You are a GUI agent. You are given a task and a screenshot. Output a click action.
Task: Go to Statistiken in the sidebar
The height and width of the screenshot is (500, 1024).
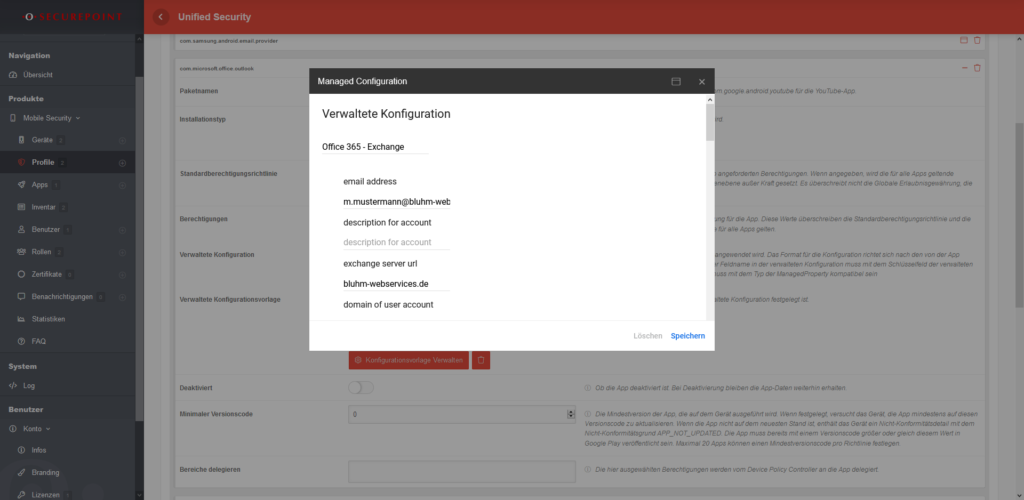coord(48,319)
